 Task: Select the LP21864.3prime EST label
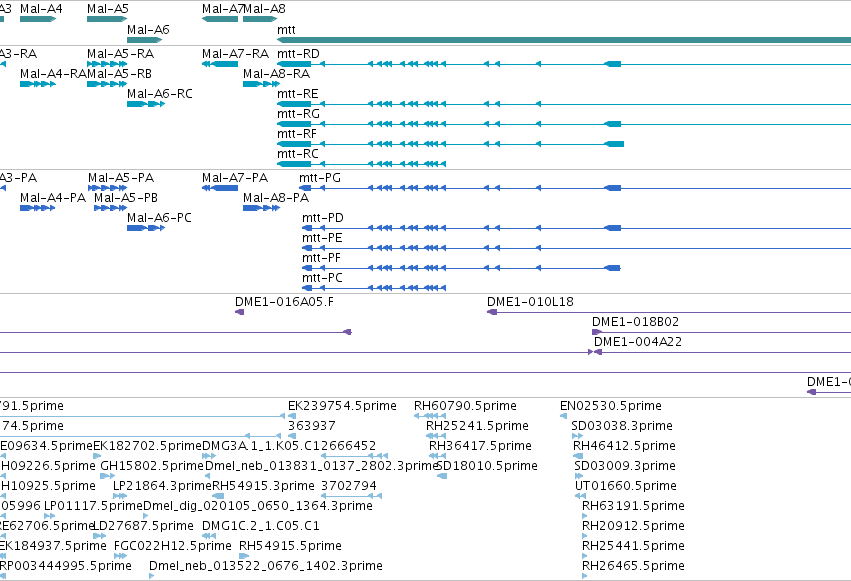tap(162, 487)
